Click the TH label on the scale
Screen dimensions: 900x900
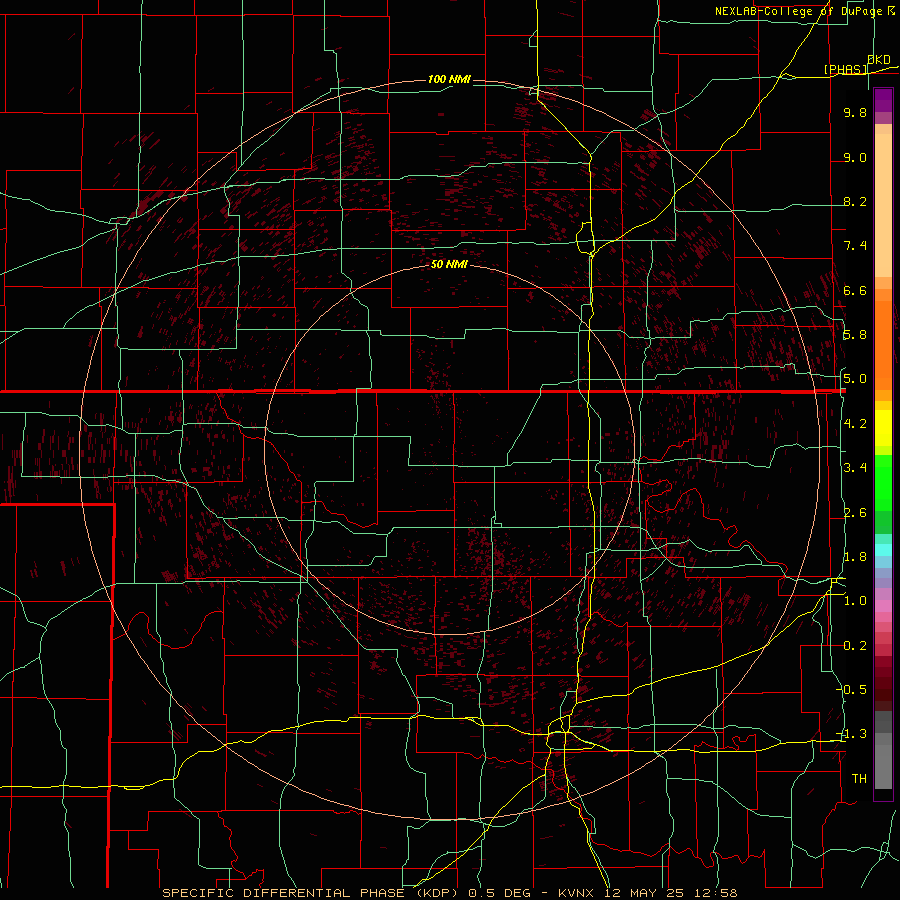click(859, 779)
